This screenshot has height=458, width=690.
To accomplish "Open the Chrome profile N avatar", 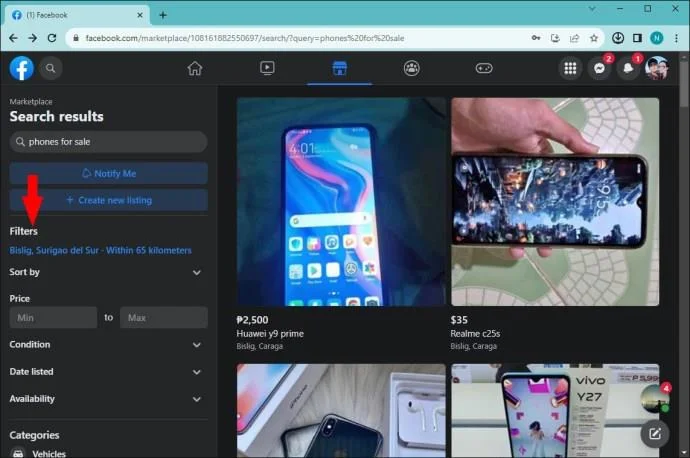I will [x=657, y=38].
